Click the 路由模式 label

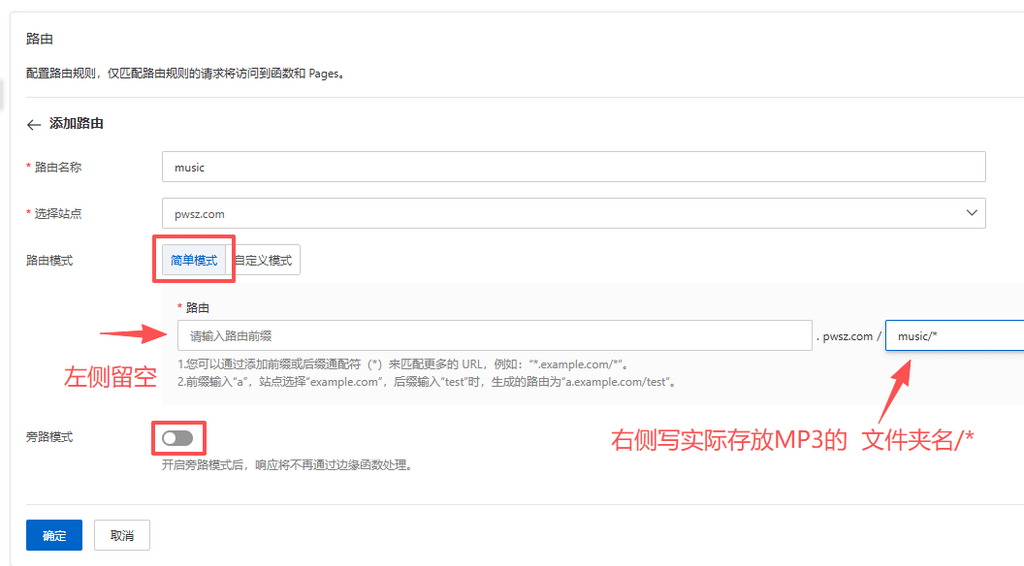point(50,260)
